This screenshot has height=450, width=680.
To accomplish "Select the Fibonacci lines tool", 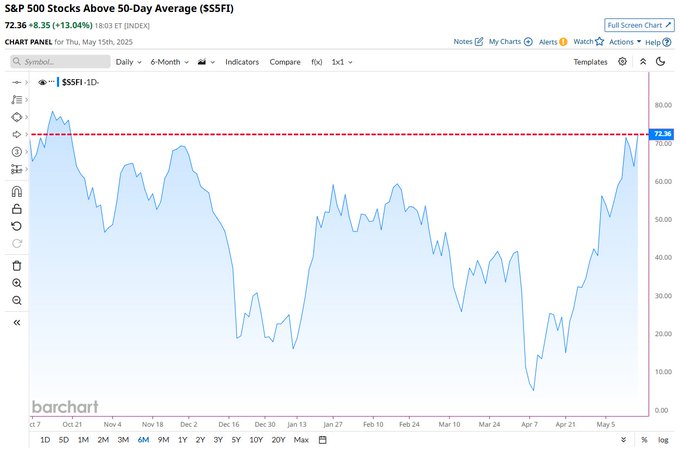I will (x=16, y=100).
